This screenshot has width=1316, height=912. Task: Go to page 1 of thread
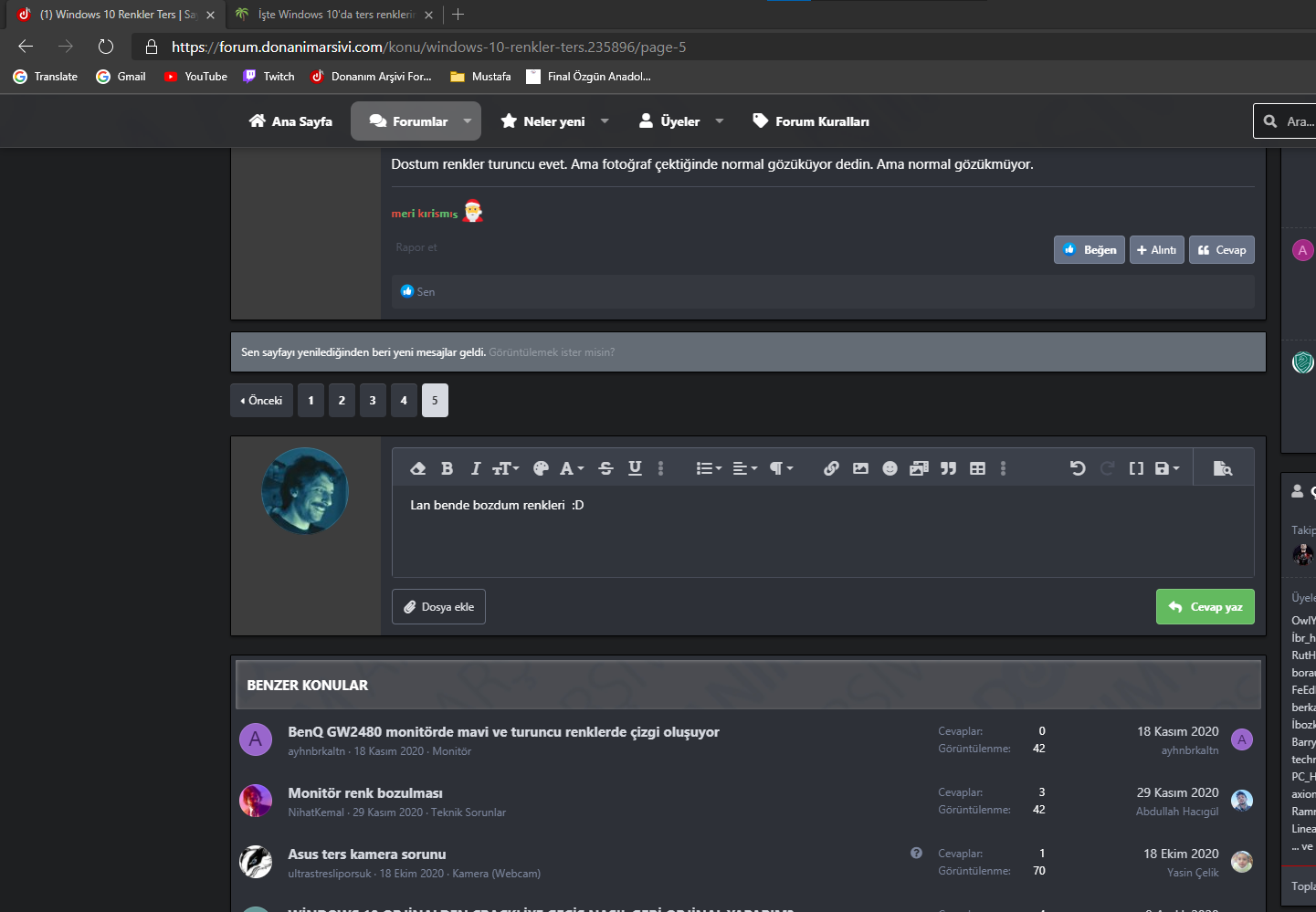(x=311, y=401)
